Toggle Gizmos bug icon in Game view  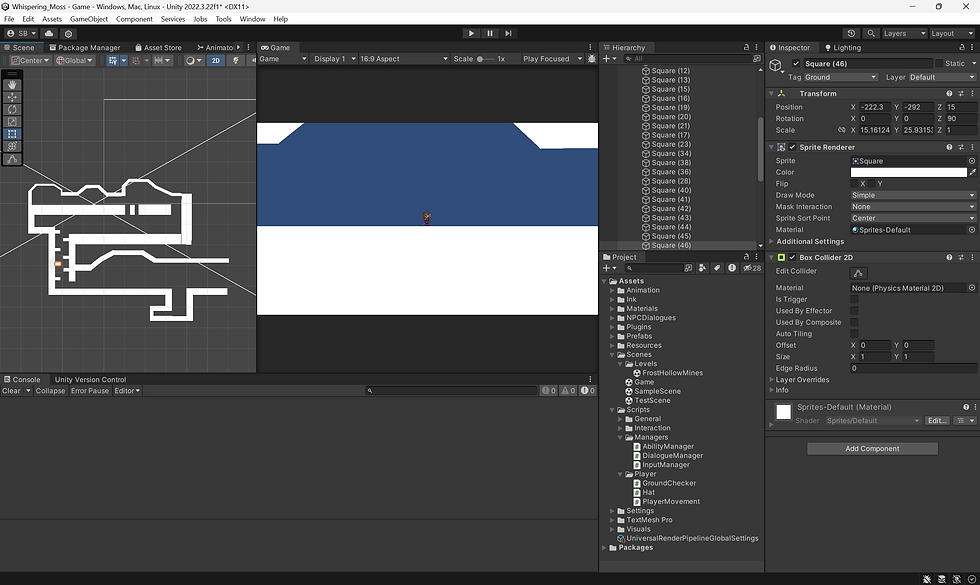coord(592,59)
